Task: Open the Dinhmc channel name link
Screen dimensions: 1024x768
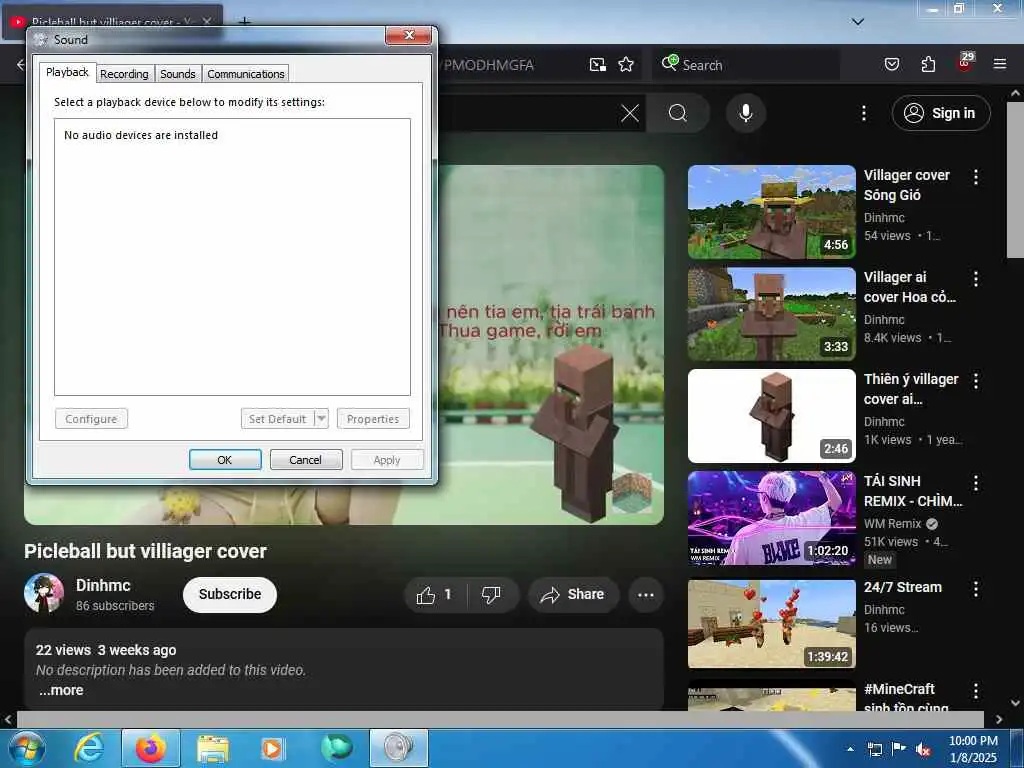Action: tap(103, 585)
